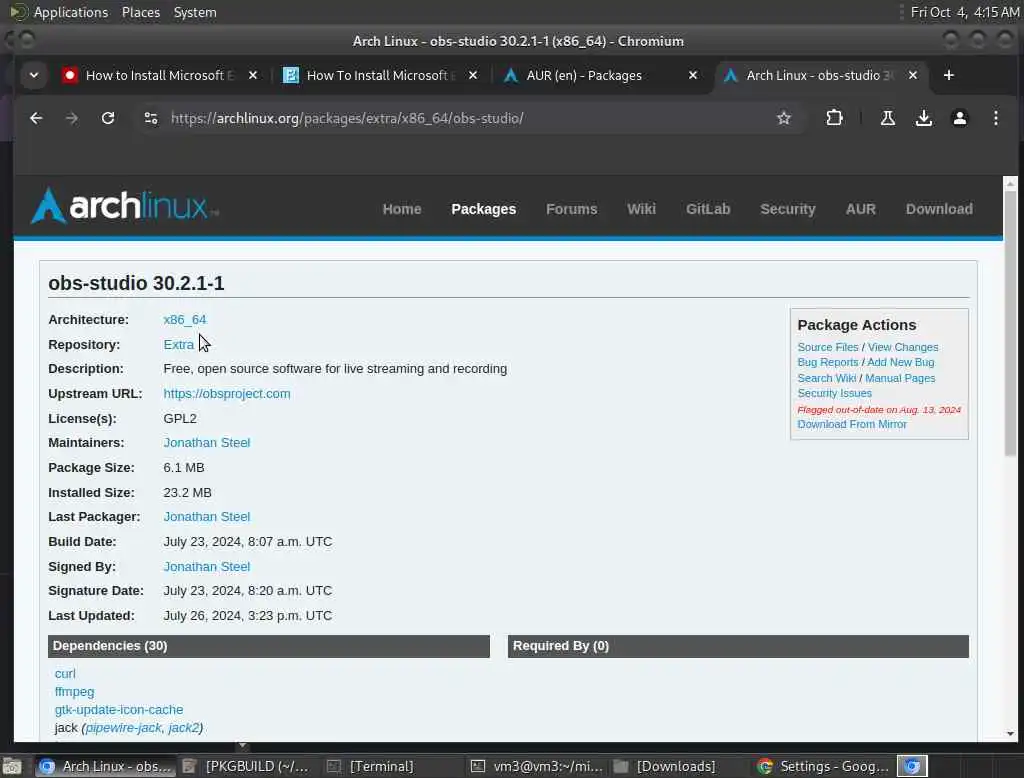This screenshot has width=1024, height=778.
Task: Expand the tab search dropdown arrow
Action: tap(34, 75)
